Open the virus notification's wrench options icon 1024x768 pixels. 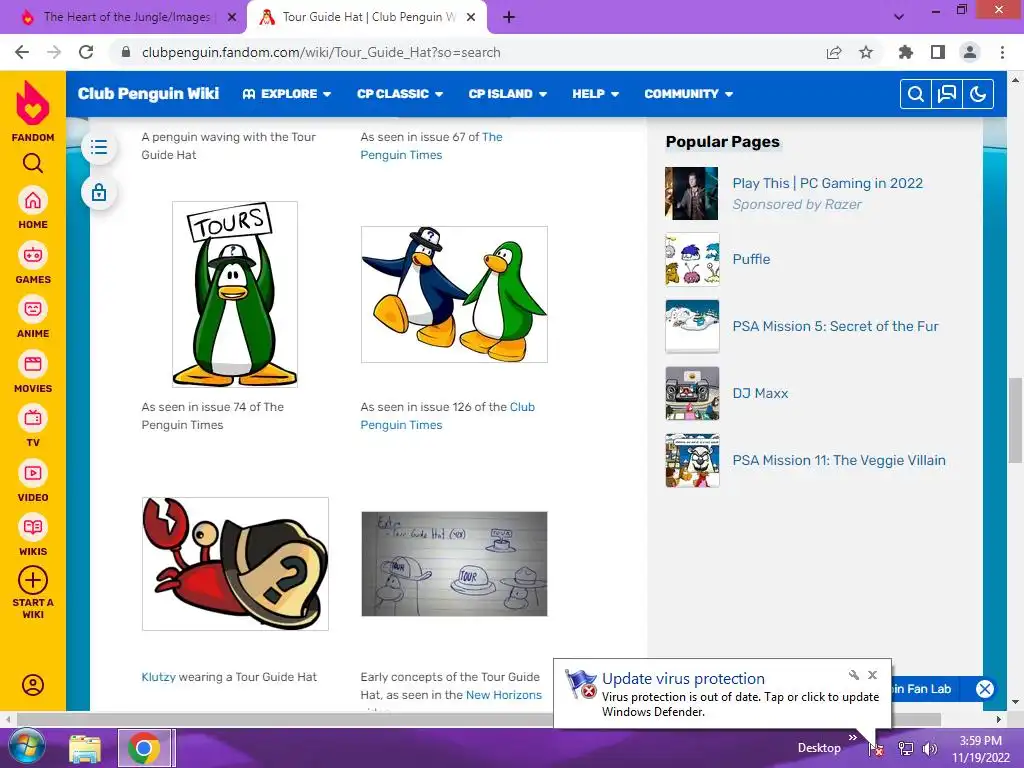point(854,675)
